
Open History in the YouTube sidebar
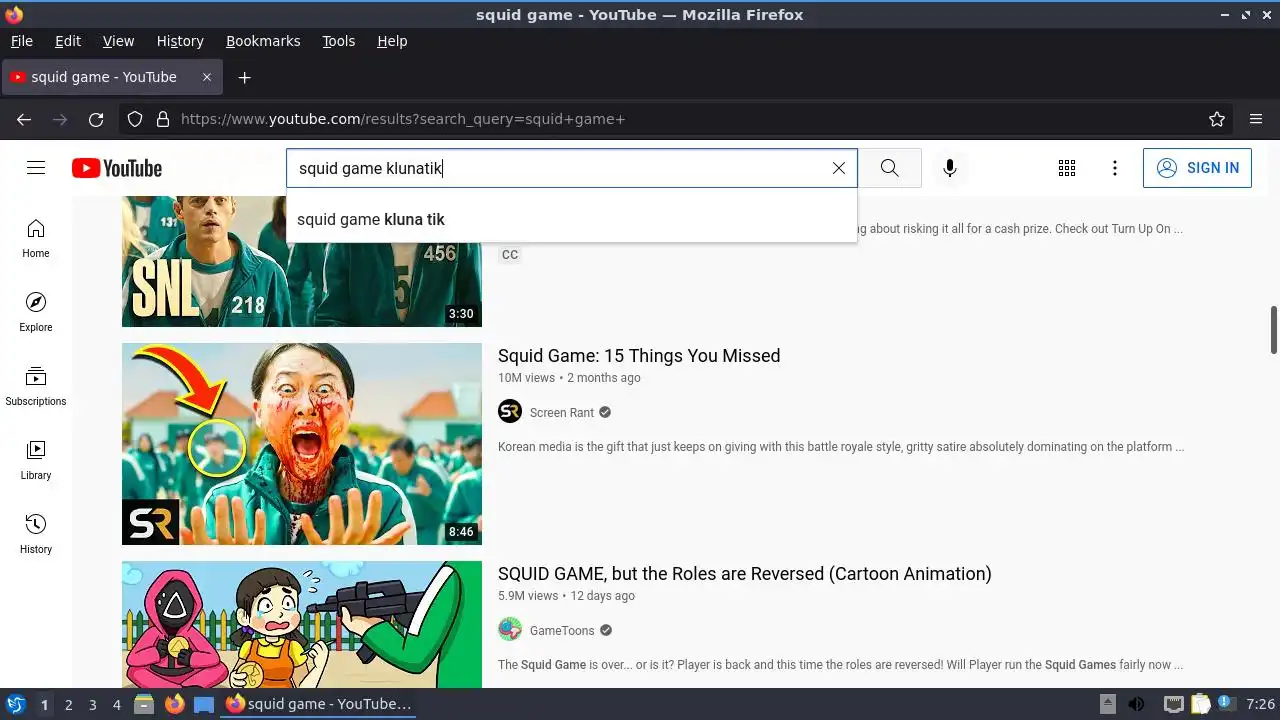(36, 535)
